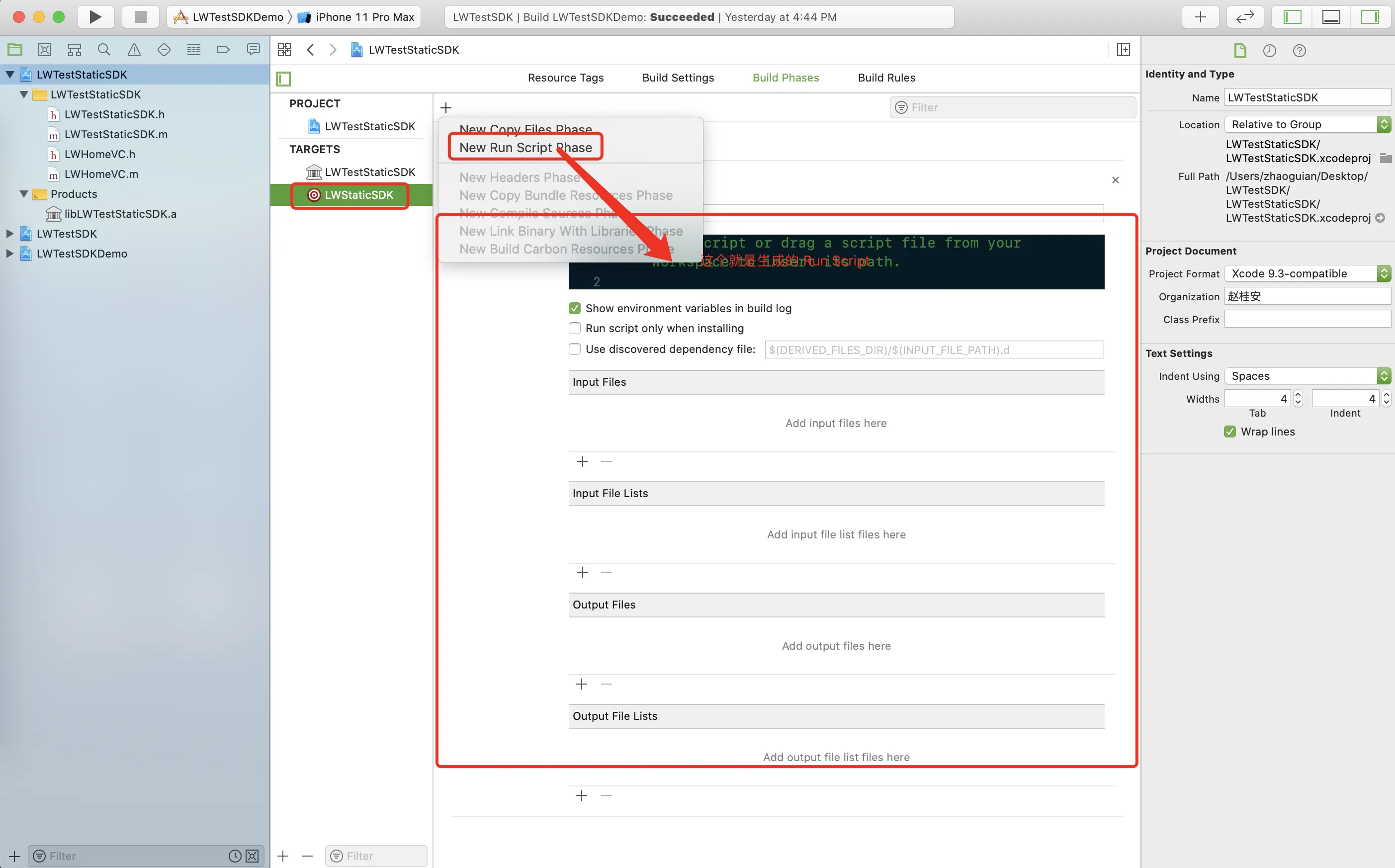Switch to the Build Settings tab
1395x868 pixels.
pyautogui.click(x=678, y=78)
